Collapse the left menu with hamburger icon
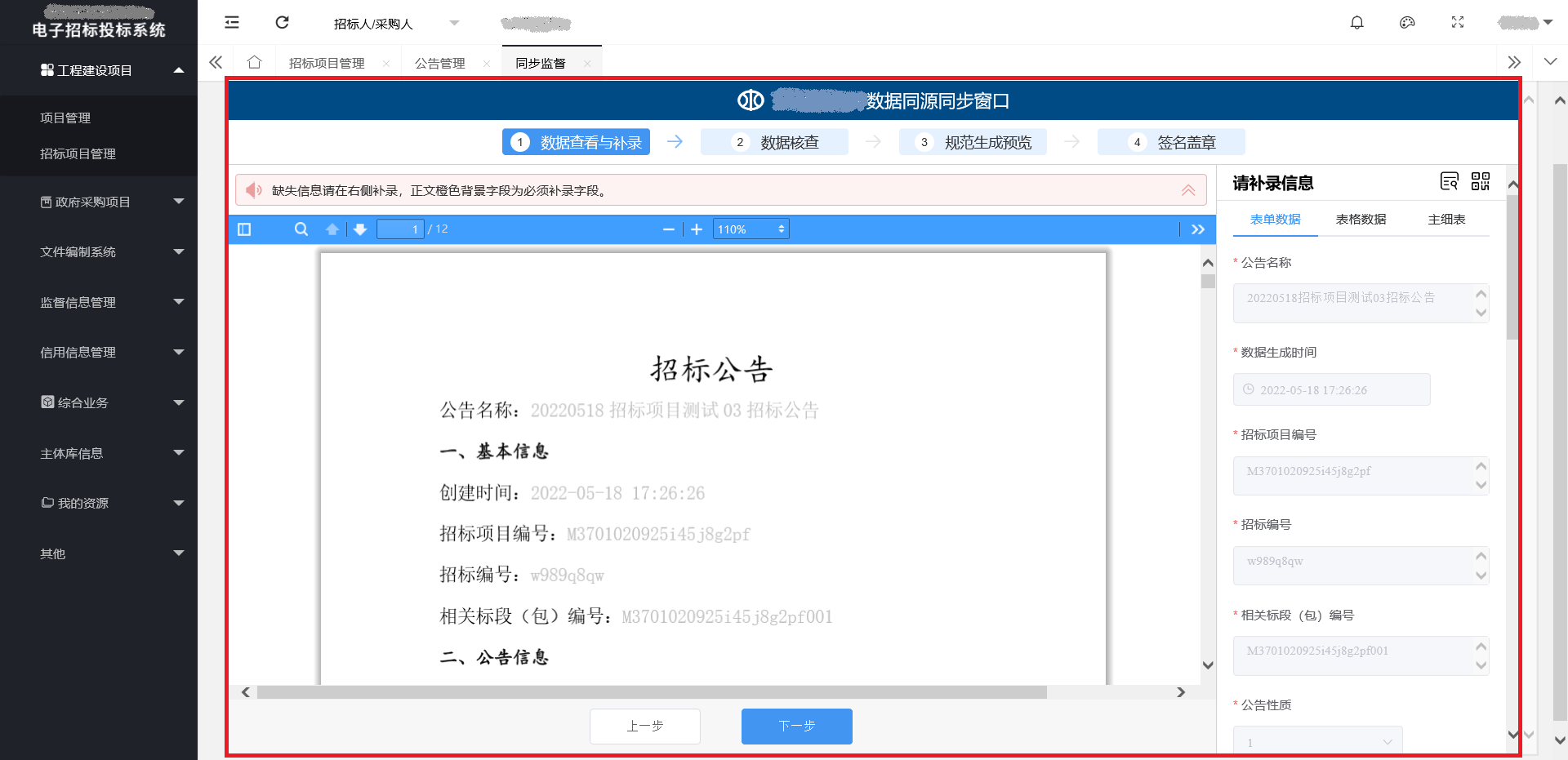Screen dimensions: 1568x760 (x=232, y=23)
